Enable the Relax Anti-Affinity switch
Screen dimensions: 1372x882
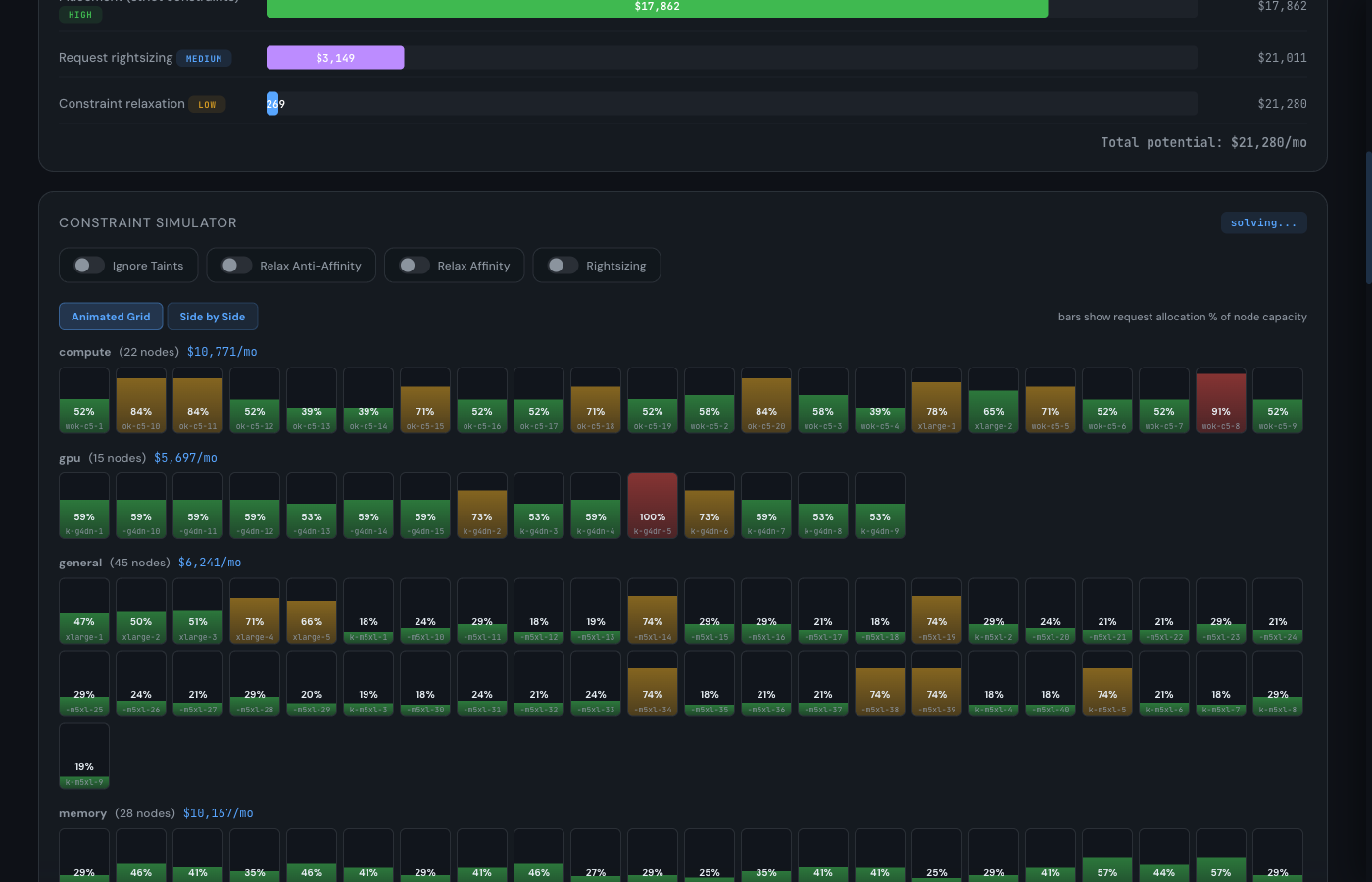click(237, 266)
